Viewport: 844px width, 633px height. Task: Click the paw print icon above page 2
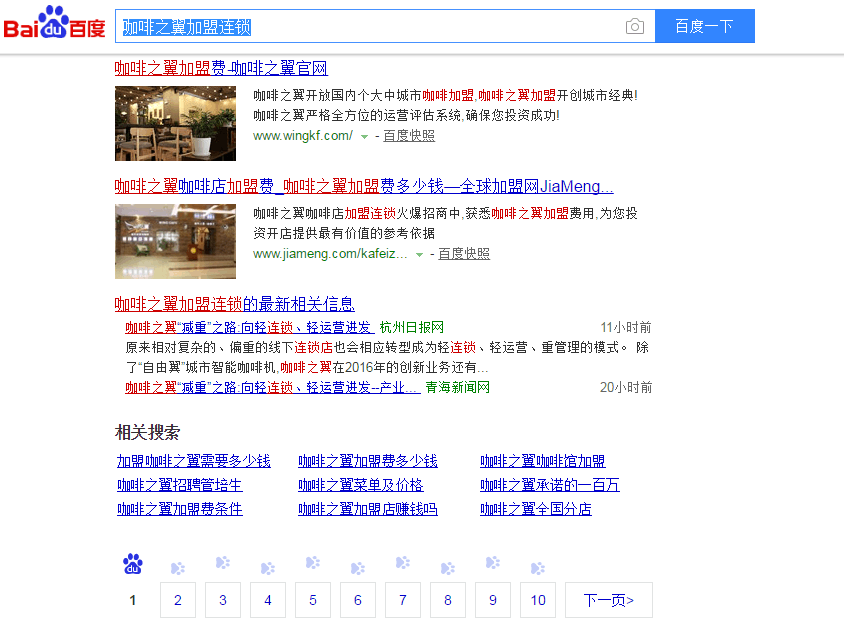pos(178,568)
